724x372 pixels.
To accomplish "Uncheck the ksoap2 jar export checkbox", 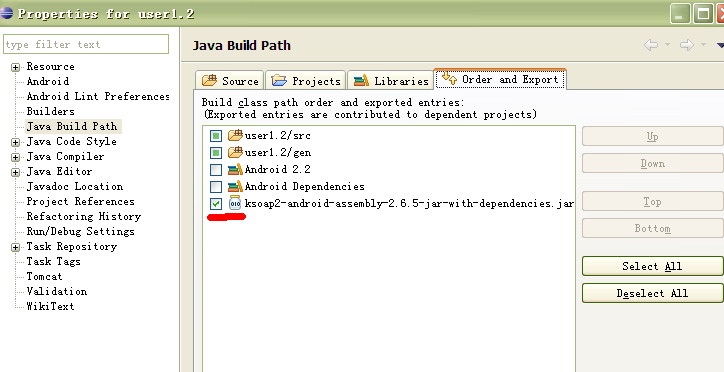I will pos(216,204).
